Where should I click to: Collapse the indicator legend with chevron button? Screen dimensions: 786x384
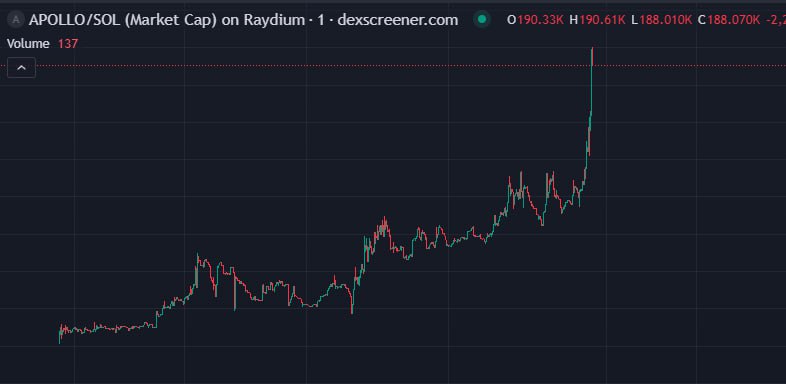pyautogui.click(x=22, y=68)
